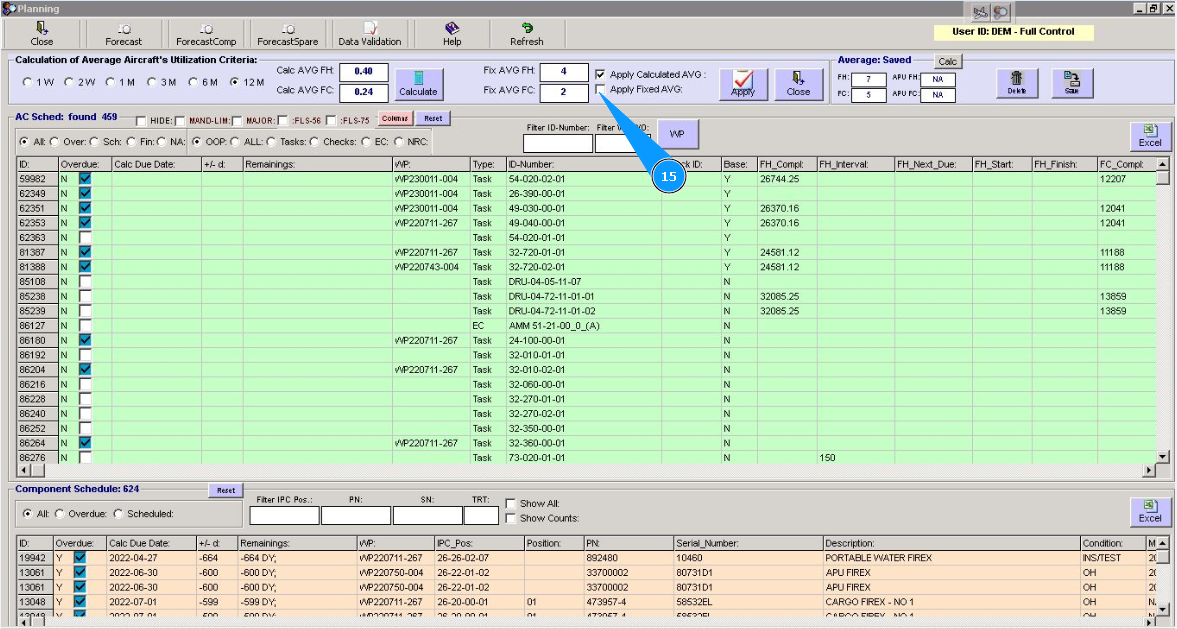
Task: Select the Overdue radio in Component Schedule
Action: pyautogui.click(x=59, y=514)
